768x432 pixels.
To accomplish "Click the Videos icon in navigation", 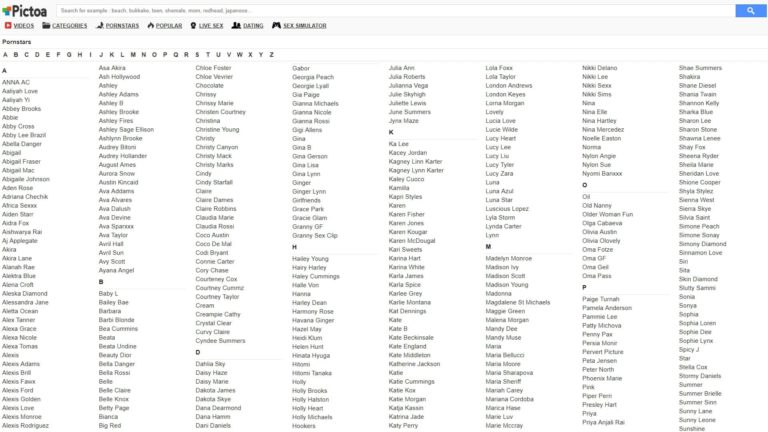I will click(8, 25).
